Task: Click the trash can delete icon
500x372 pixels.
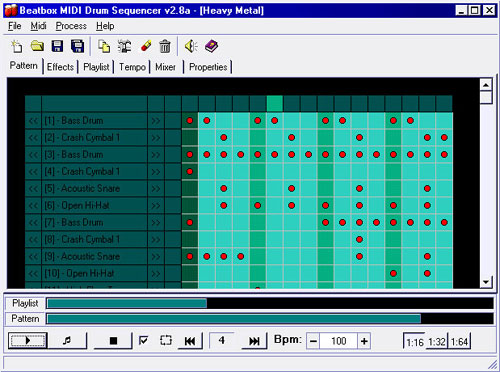Action: (165, 46)
